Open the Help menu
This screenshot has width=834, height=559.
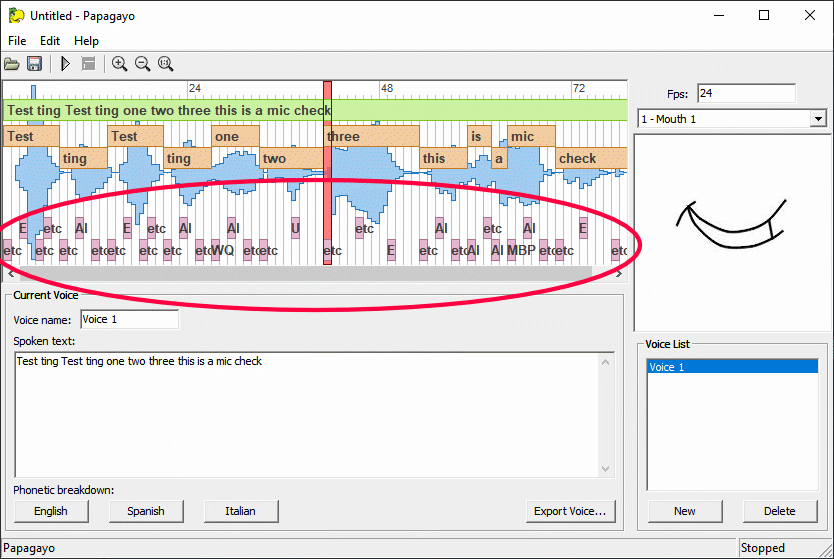click(x=86, y=41)
